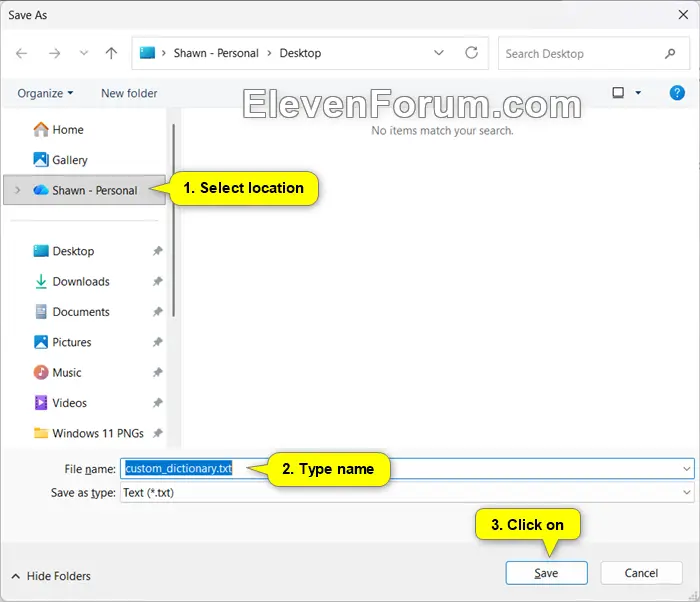The image size is (700, 602).
Task: Click the search magnifier icon
Action: click(670, 54)
